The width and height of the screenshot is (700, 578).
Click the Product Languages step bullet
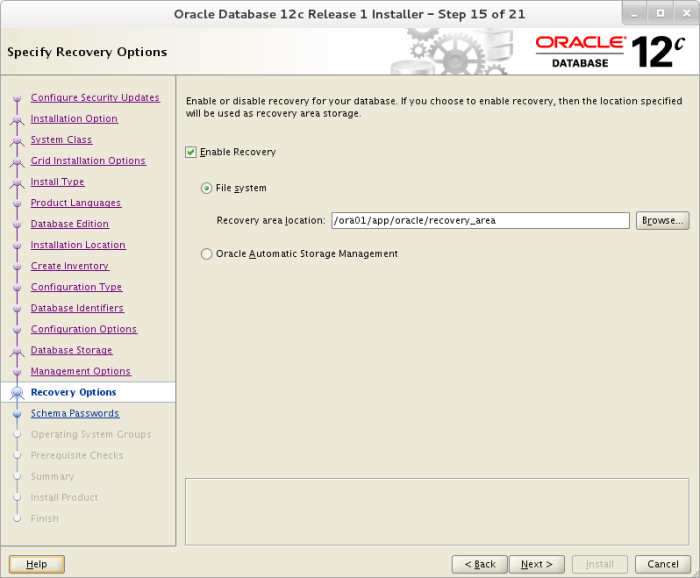[17, 203]
